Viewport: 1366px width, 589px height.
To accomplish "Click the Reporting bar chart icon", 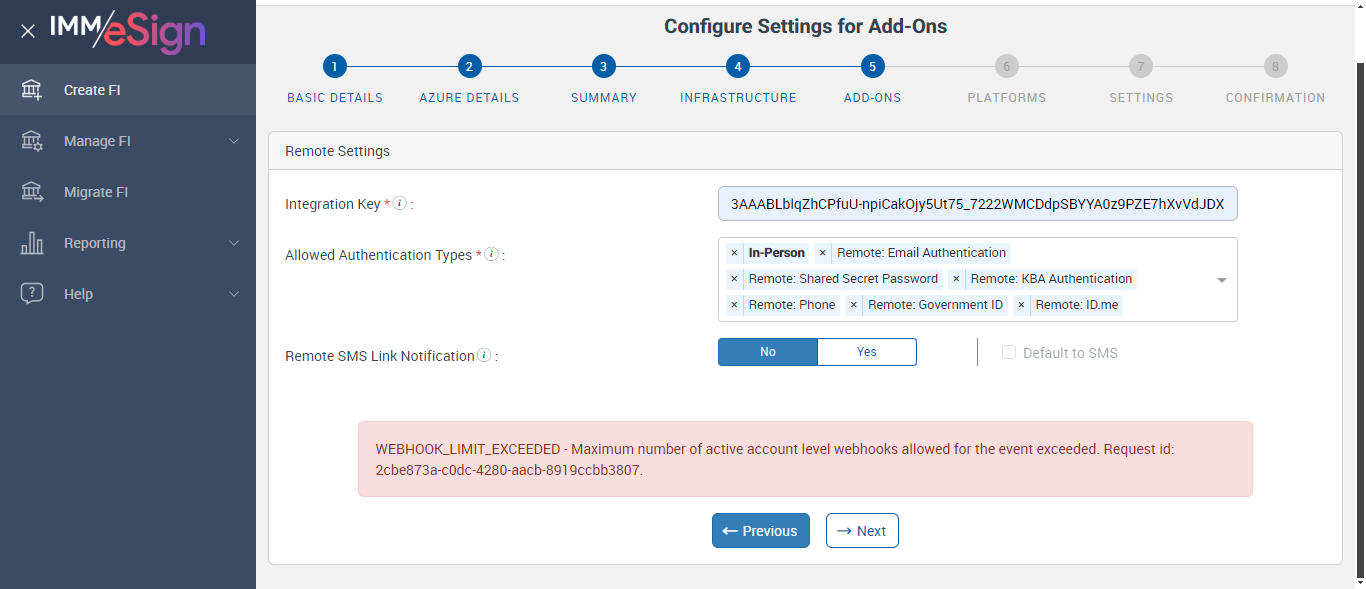I will click(x=32, y=243).
